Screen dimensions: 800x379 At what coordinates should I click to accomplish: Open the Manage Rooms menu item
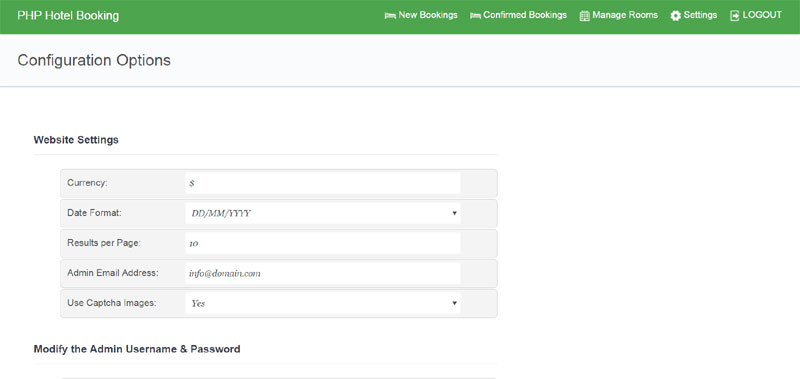pos(625,15)
